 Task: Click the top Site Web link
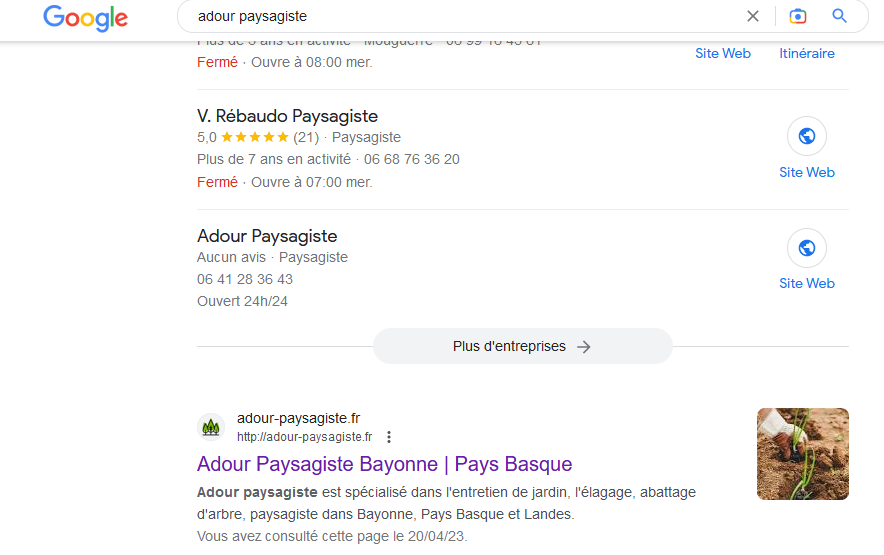click(722, 54)
